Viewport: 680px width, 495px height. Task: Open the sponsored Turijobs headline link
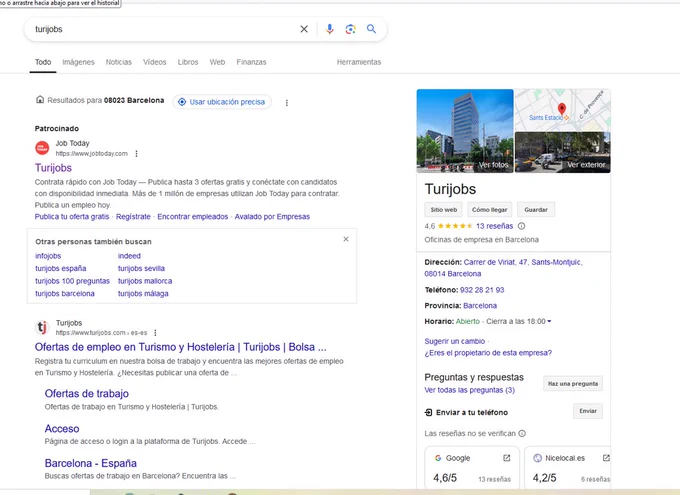pyautogui.click(x=53, y=168)
